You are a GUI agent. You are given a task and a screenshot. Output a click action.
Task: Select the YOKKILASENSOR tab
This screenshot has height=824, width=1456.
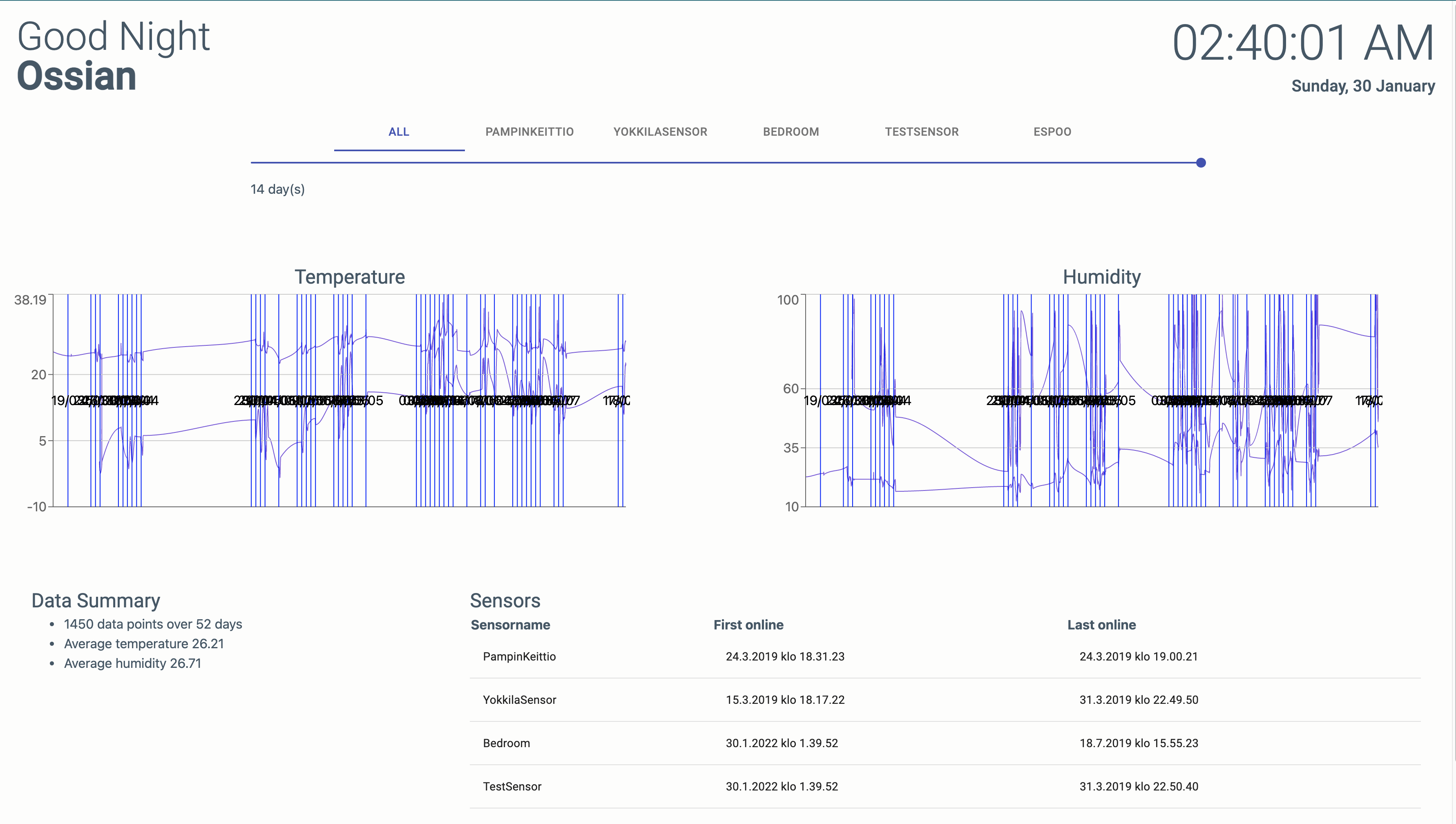pyautogui.click(x=660, y=132)
